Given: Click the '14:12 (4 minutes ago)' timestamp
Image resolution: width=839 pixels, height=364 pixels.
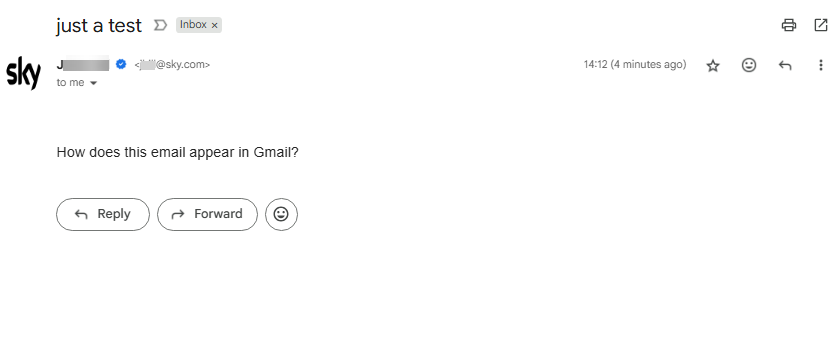Looking at the screenshot, I should click(x=635, y=65).
